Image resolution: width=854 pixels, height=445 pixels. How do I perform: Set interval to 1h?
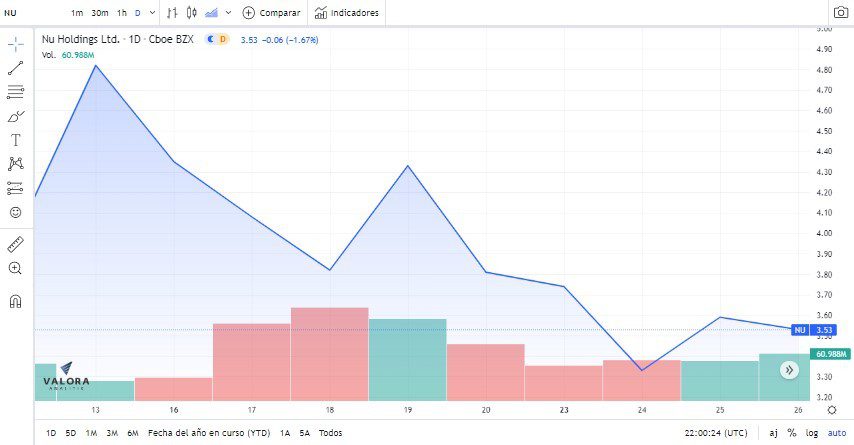tap(122, 13)
